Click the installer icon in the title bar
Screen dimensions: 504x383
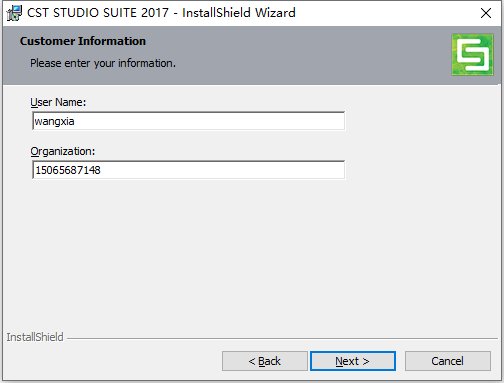[x=14, y=13]
